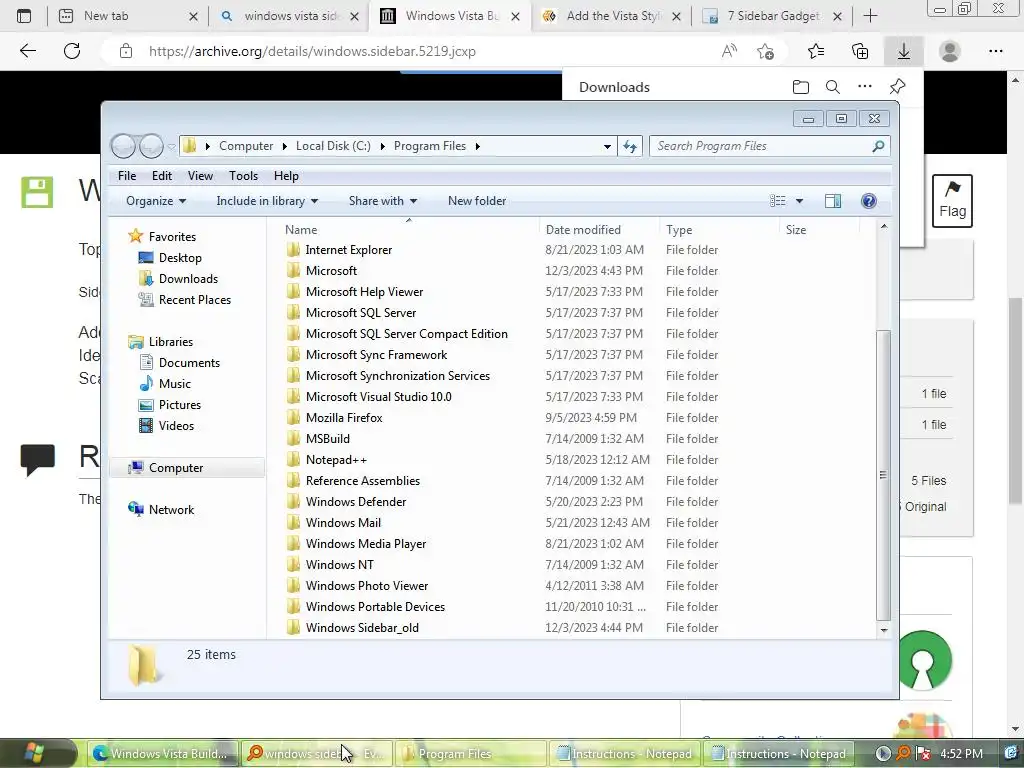Click the Downloads arrow icon in Edge toolbar
Image resolution: width=1024 pixels, height=768 pixels.
click(904, 51)
